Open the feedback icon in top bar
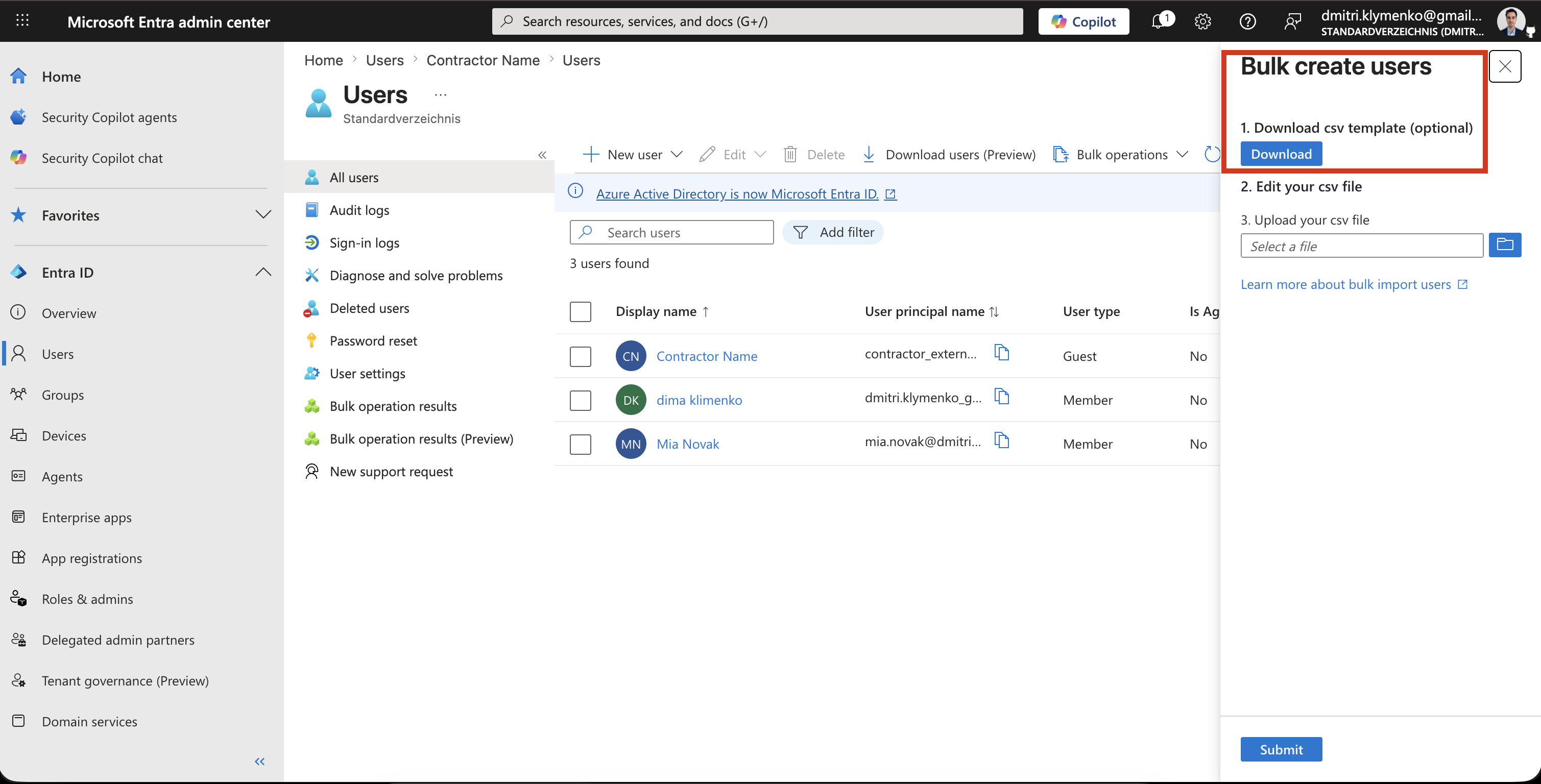The height and width of the screenshot is (784, 1541). tap(1292, 21)
